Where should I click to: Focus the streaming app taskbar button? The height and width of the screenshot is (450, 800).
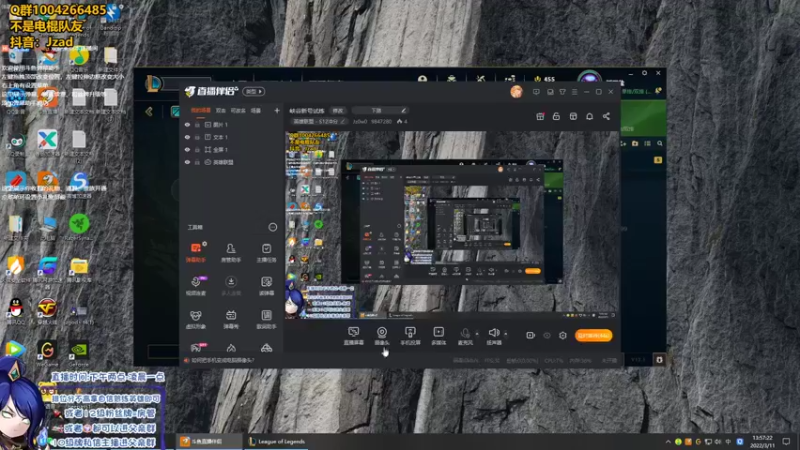pos(209,441)
